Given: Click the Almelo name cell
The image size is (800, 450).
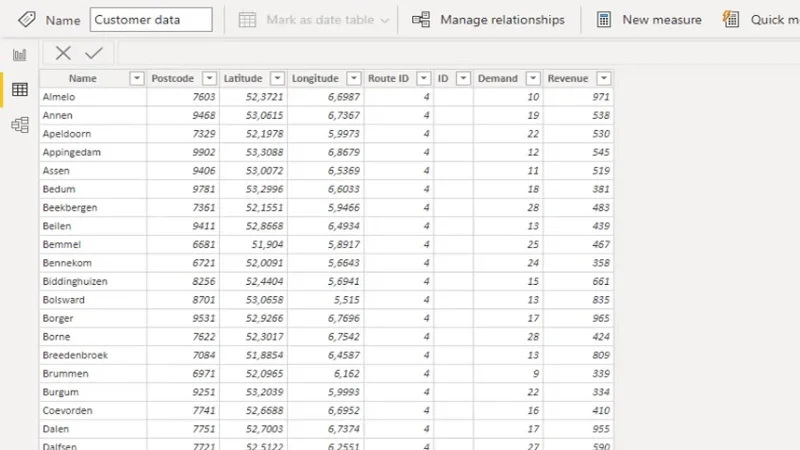Looking at the screenshot, I should (93, 97).
